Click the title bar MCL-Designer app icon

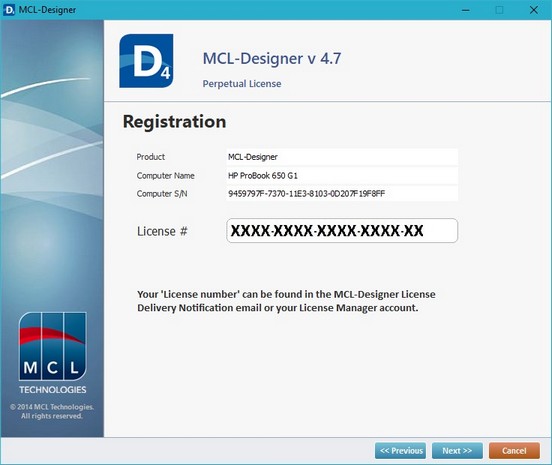8,10
